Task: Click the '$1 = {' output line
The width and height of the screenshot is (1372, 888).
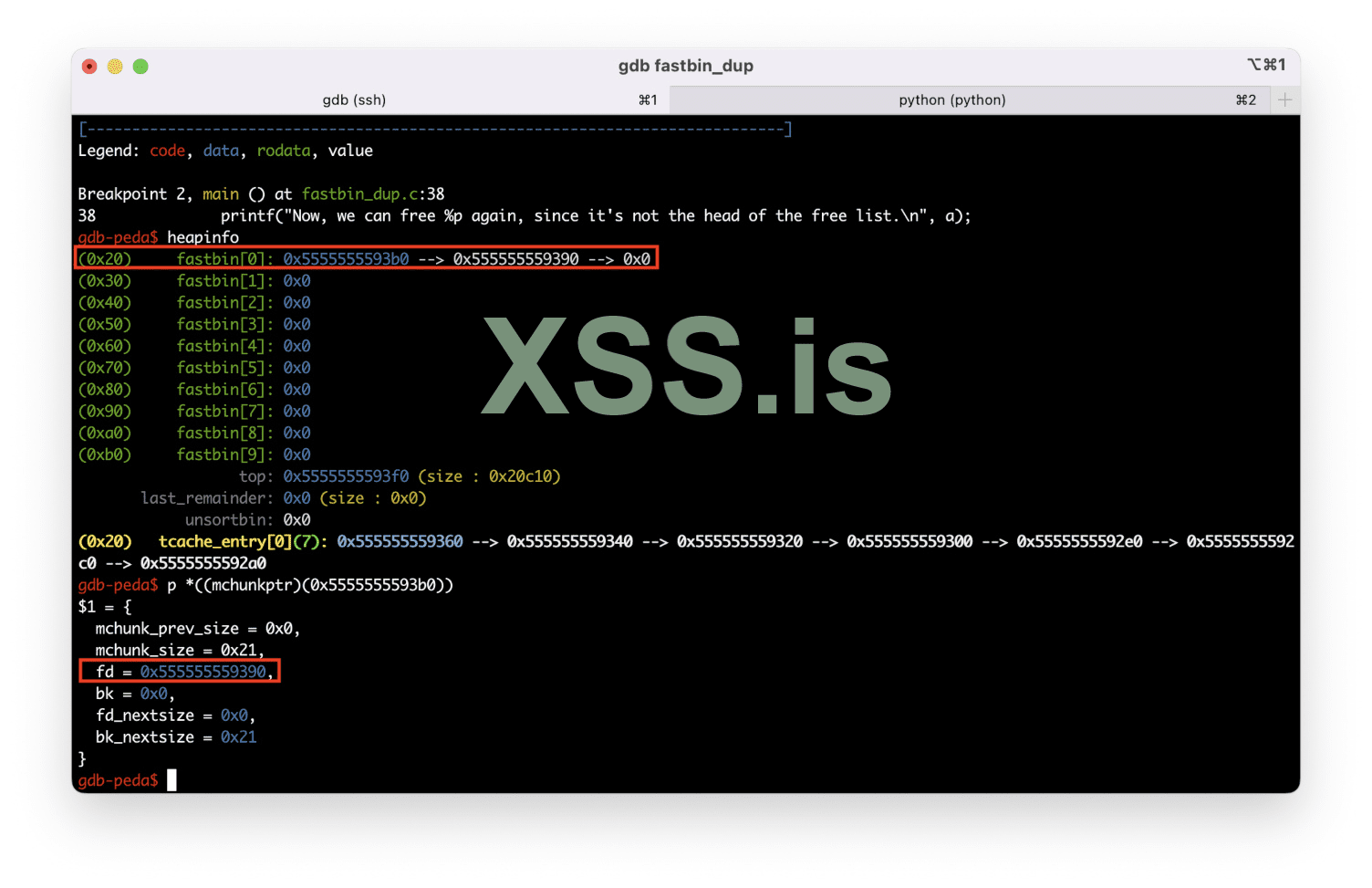Action: click(105, 607)
